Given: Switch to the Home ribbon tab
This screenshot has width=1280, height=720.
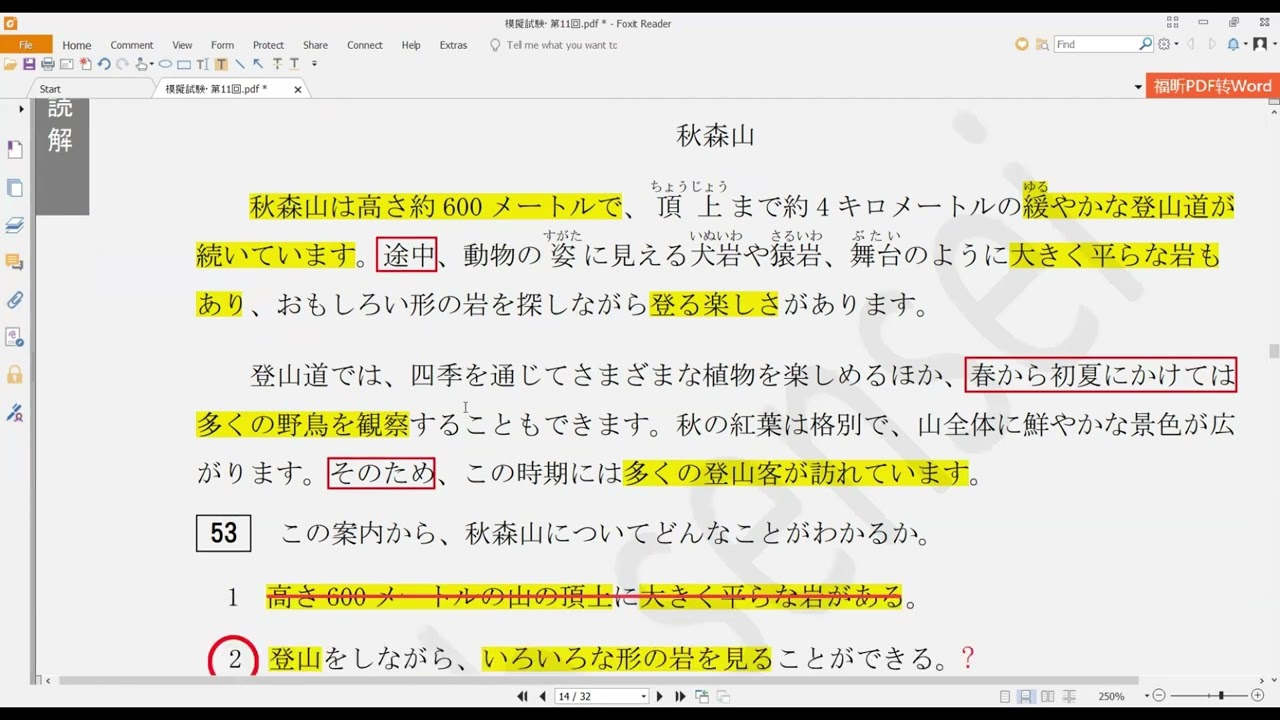Looking at the screenshot, I should (x=77, y=45).
